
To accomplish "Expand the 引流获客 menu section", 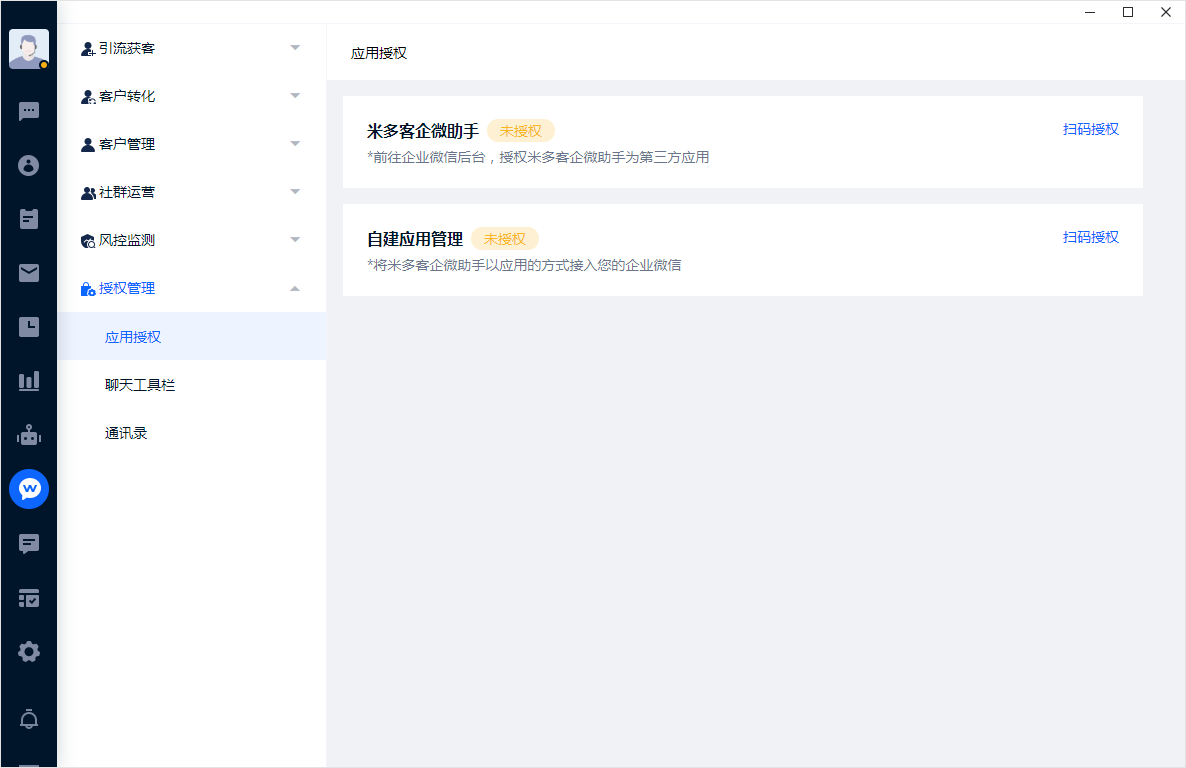I will (190, 48).
